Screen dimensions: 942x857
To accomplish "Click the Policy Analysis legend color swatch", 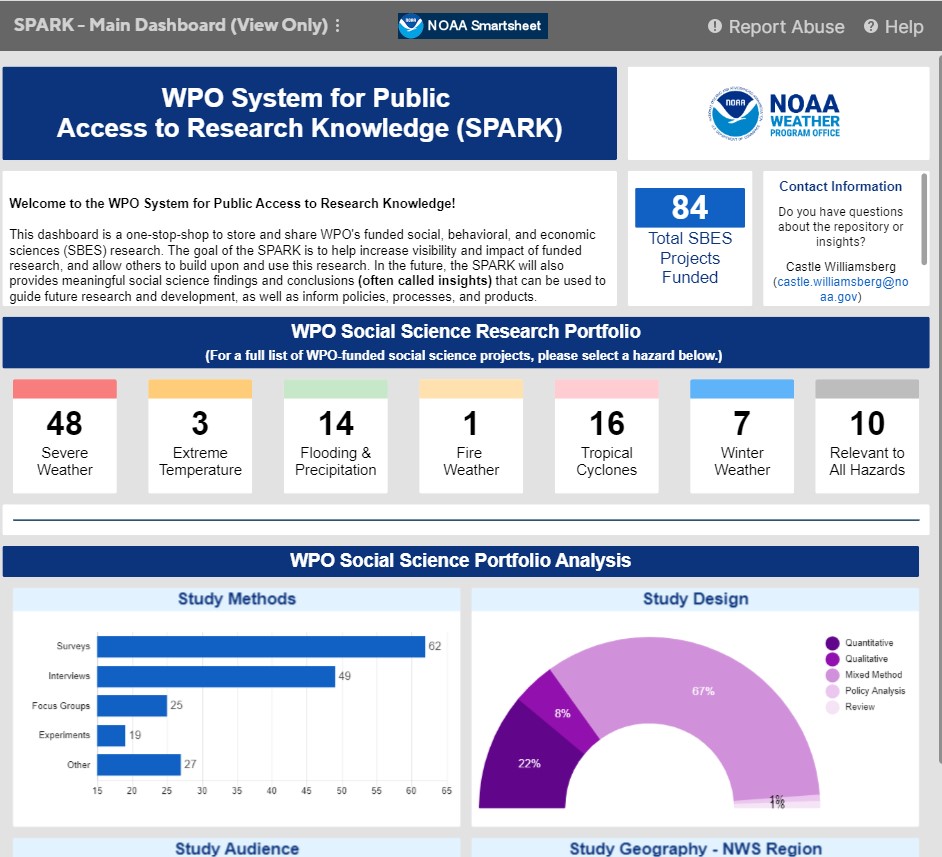I will coord(832,691).
